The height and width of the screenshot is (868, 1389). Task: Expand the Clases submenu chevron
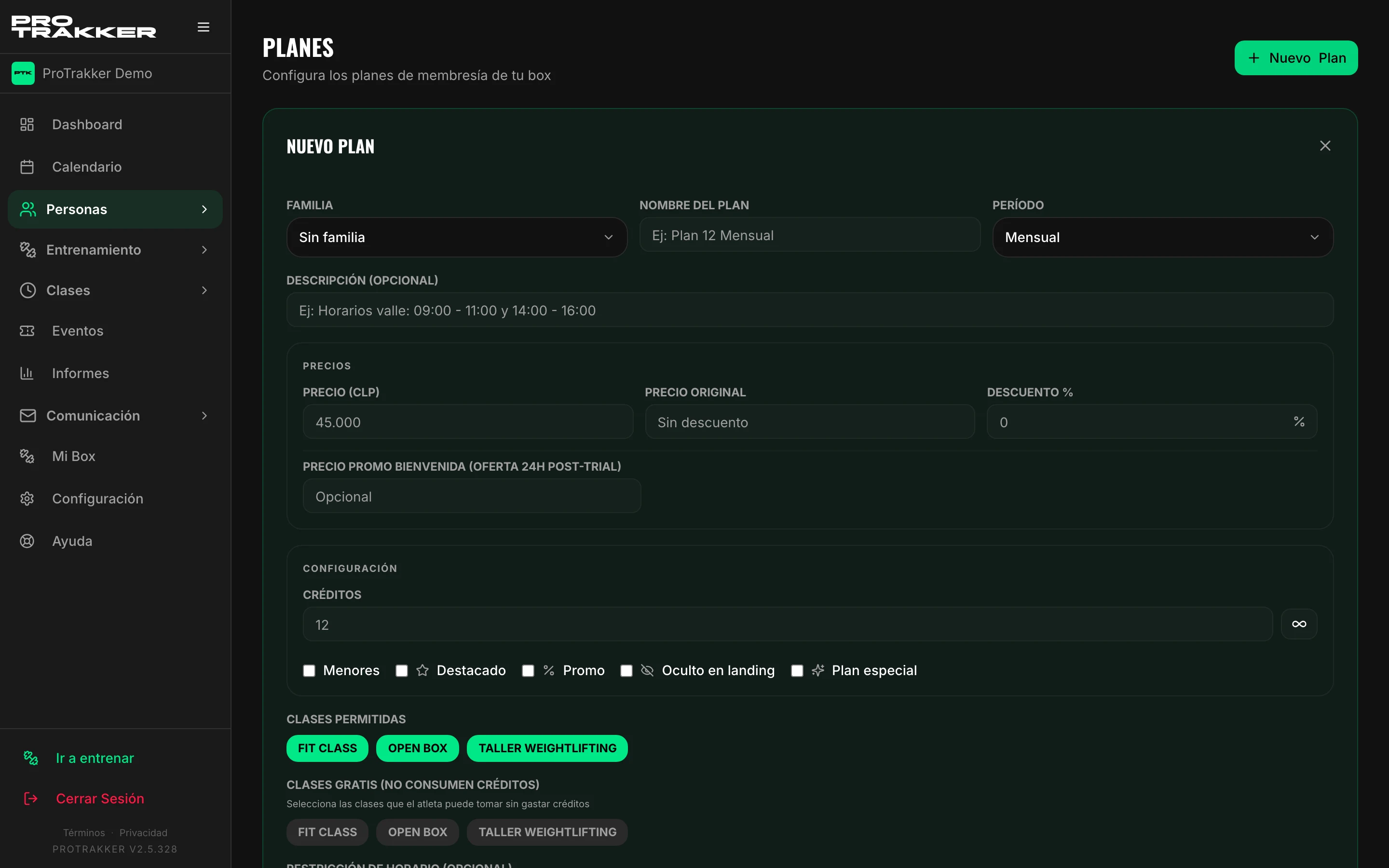[204, 290]
